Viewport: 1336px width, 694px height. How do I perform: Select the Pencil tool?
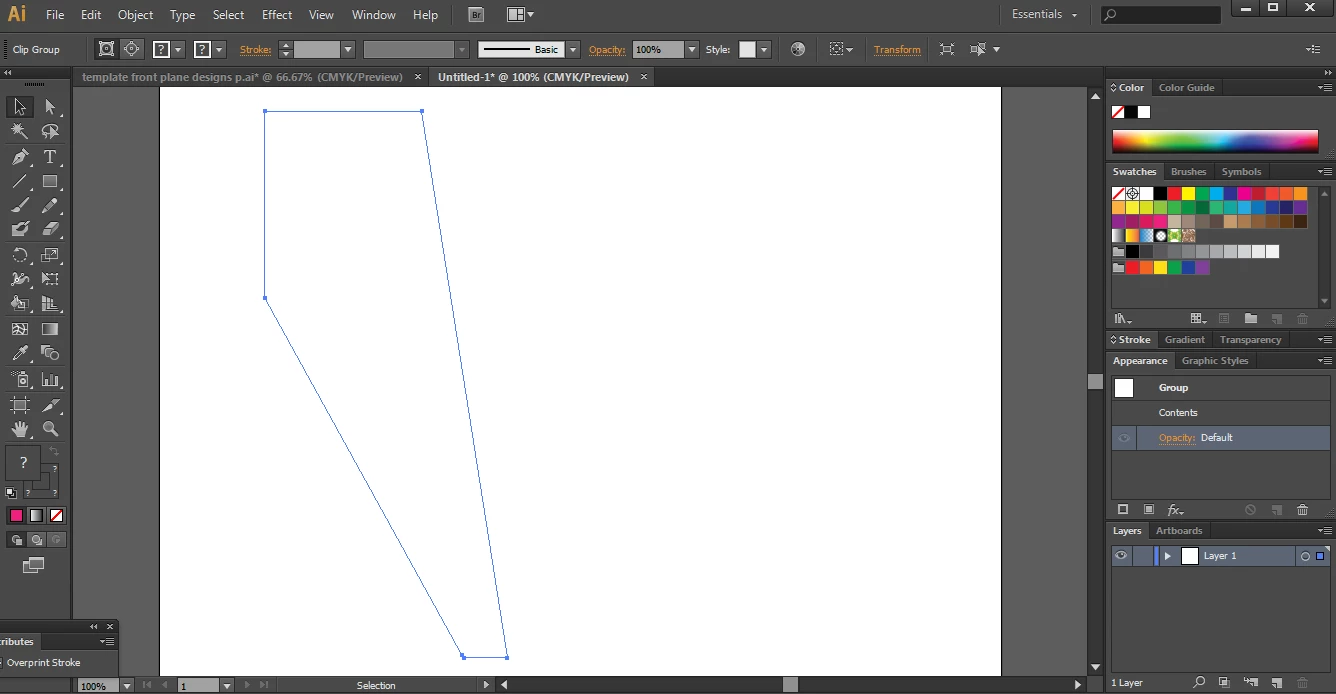(50, 206)
